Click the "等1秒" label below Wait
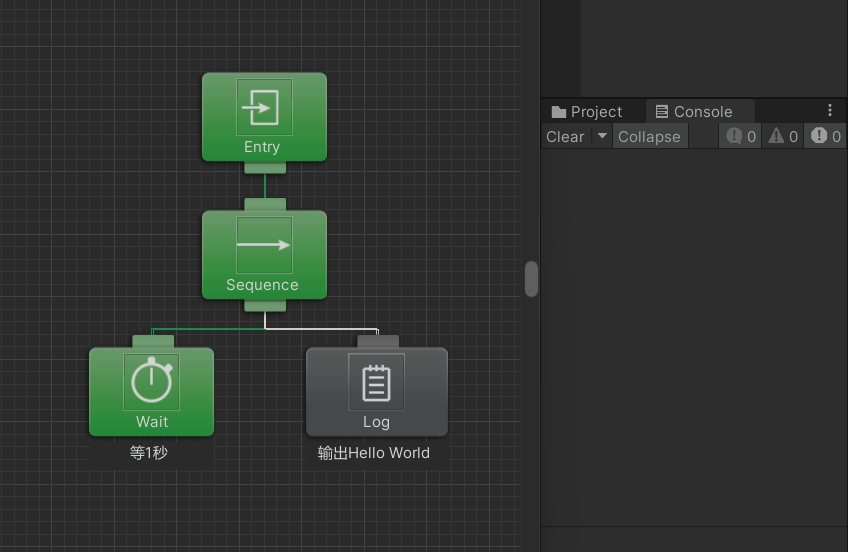 coord(149,453)
